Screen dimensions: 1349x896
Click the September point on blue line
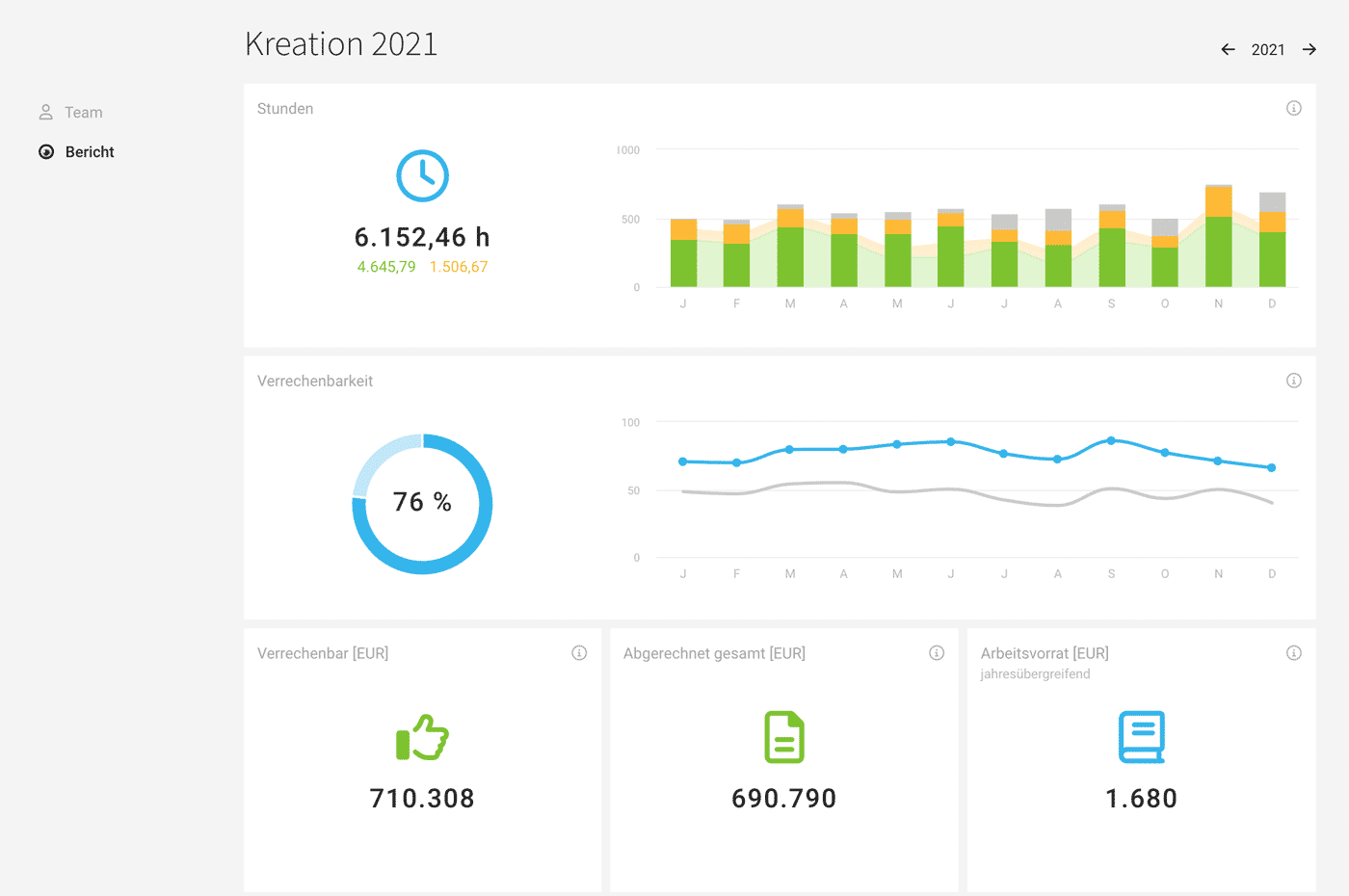(1111, 440)
